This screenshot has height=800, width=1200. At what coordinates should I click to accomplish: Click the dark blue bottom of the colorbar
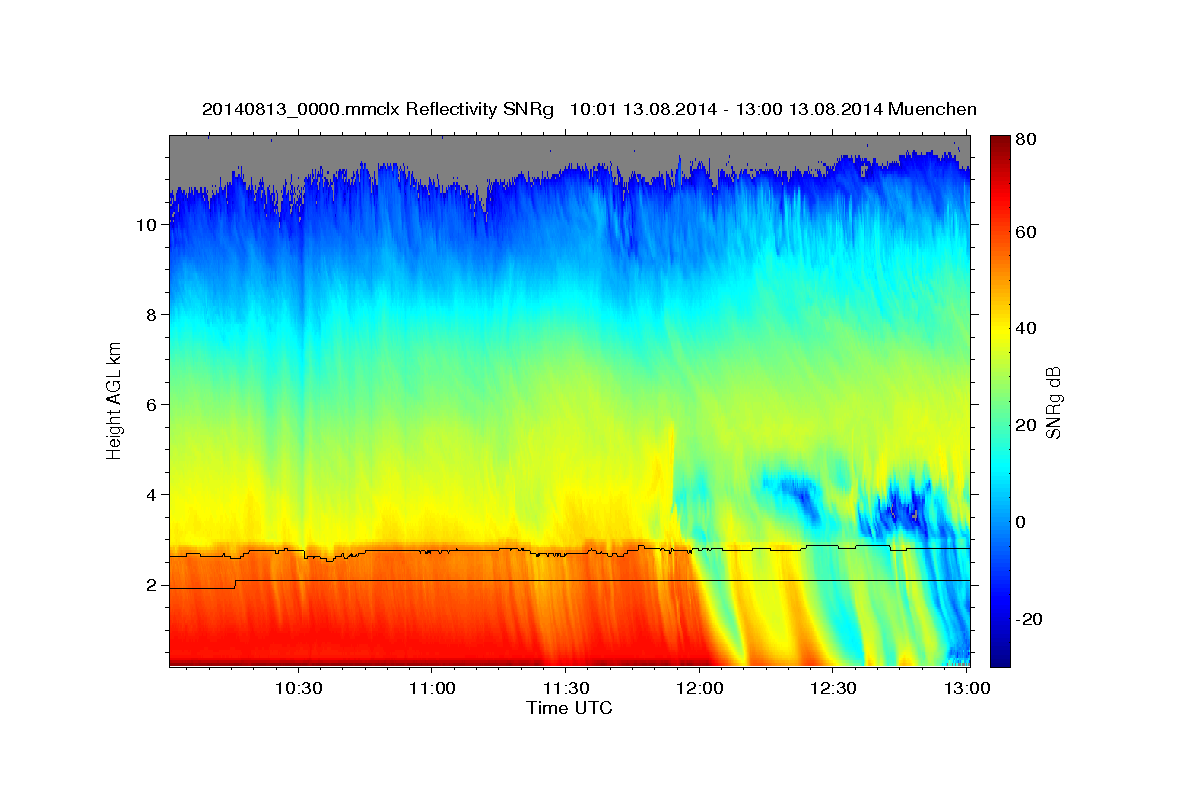pyautogui.click(x=1000, y=660)
